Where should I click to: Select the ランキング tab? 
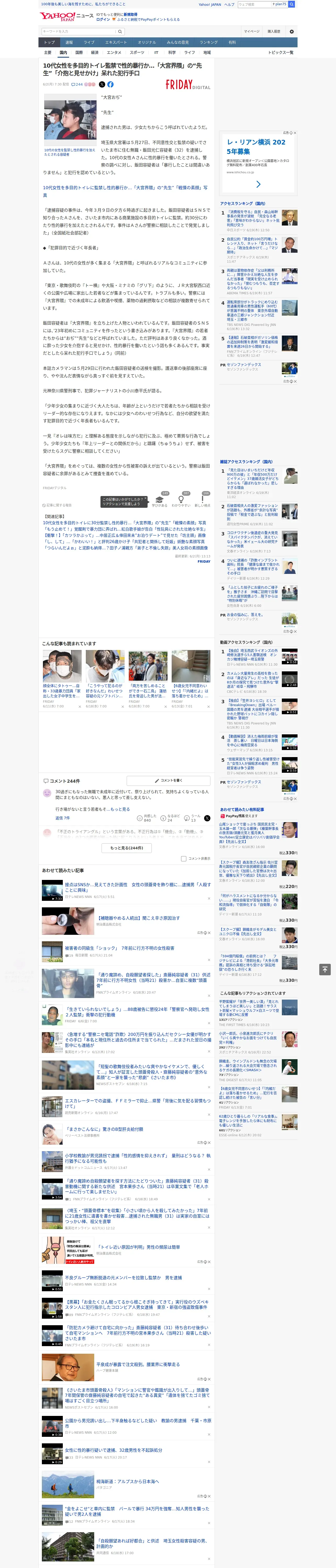click(x=209, y=42)
